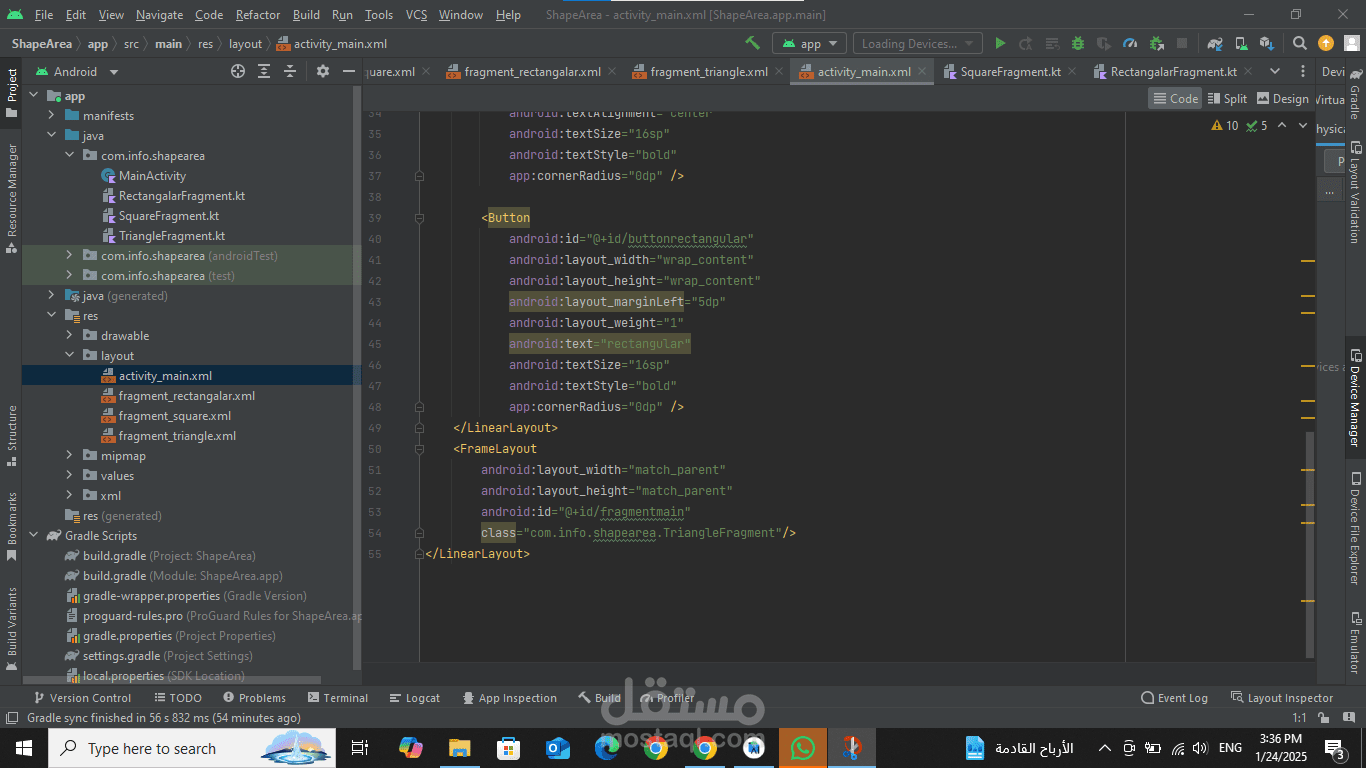This screenshot has width=1366, height=768.
Task: Switch editor to Design view
Action: [x=1283, y=98]
